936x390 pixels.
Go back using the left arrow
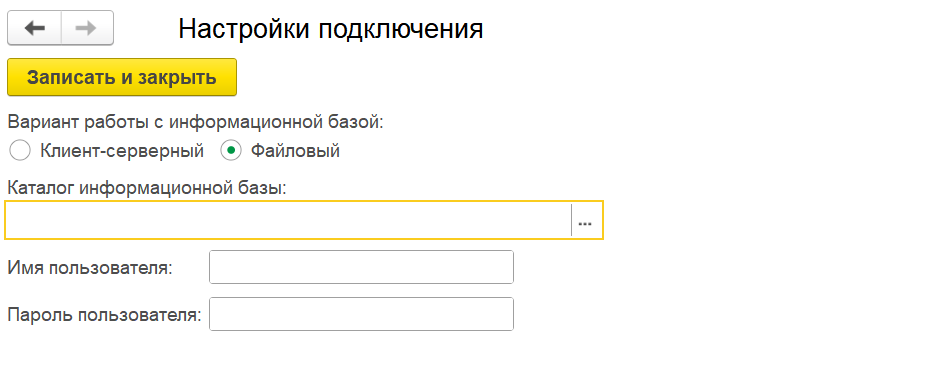[x=35, y=28]
